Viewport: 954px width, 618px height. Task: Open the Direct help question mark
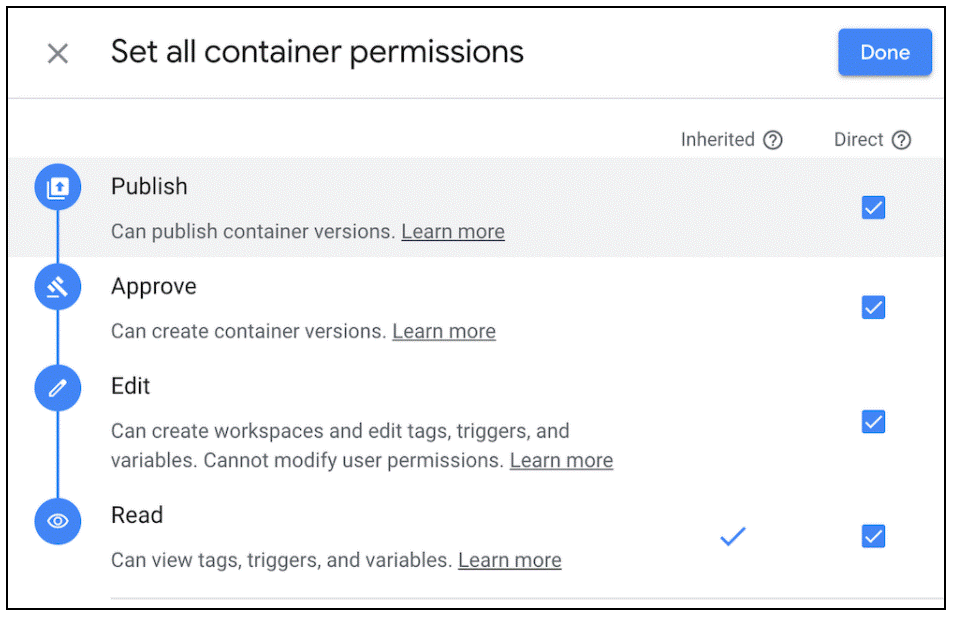coord(902,140)
